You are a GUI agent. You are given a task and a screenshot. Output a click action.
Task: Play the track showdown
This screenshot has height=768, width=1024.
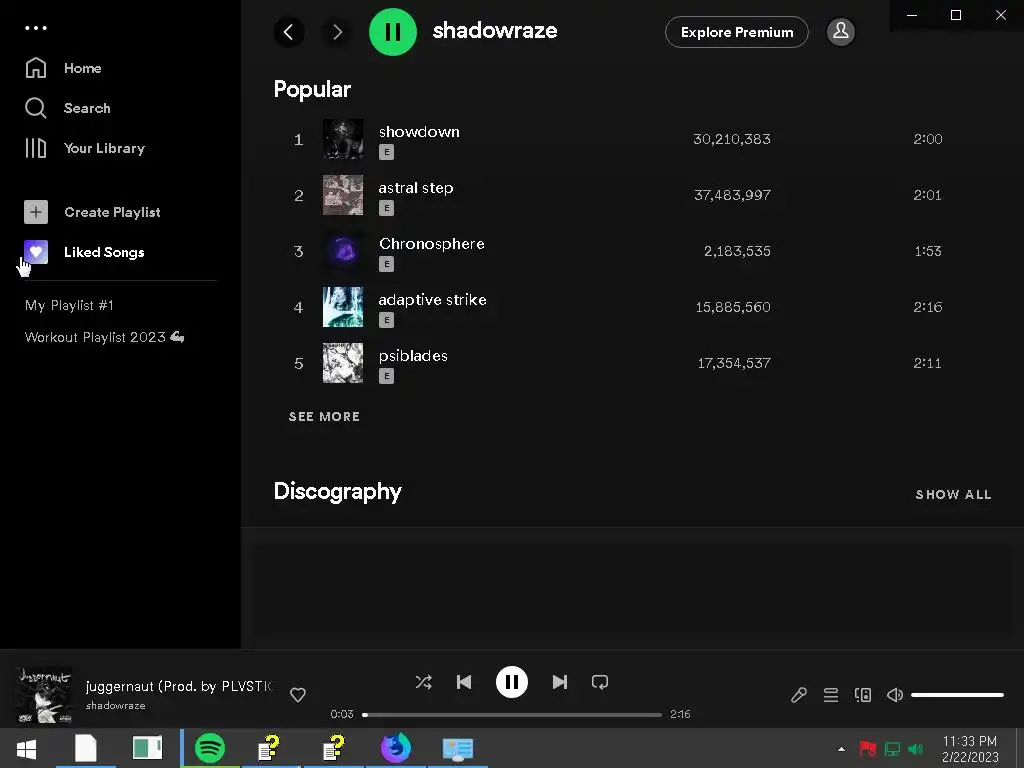coord(419,131)
